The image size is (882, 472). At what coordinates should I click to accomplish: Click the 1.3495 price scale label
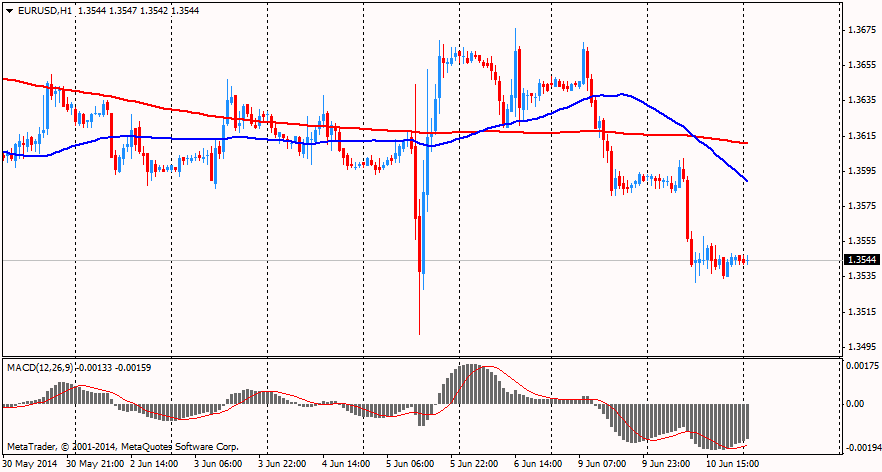860,347
